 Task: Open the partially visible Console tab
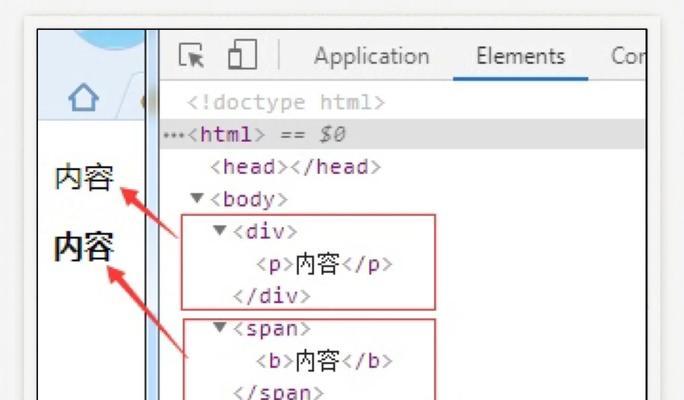click(x=628, y=56)
